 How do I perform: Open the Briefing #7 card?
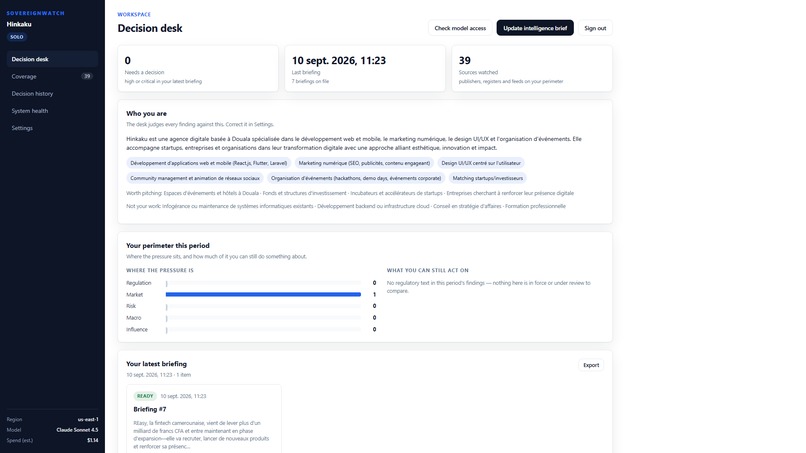click(204, 419)
